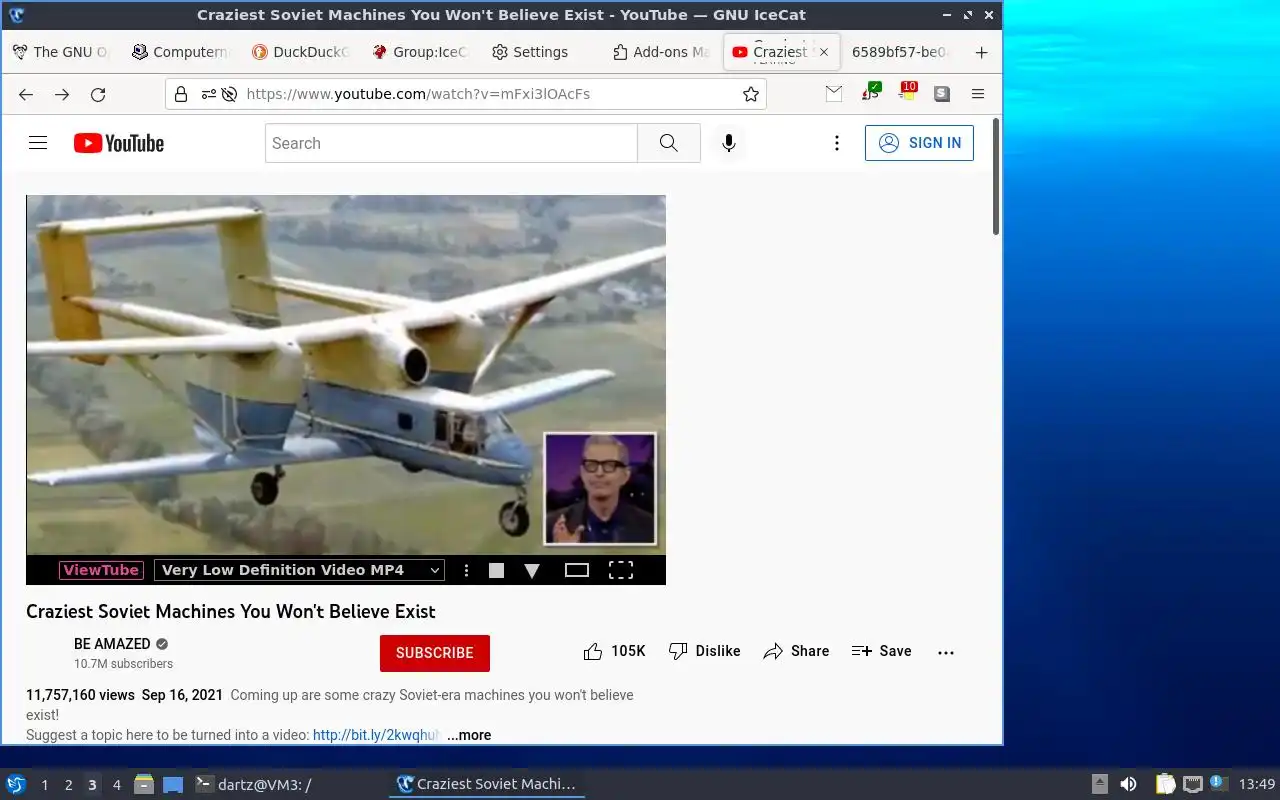Toggle ViewTube fullsize brackets button
Screen dimensions: 1280x800
(621, 570)
